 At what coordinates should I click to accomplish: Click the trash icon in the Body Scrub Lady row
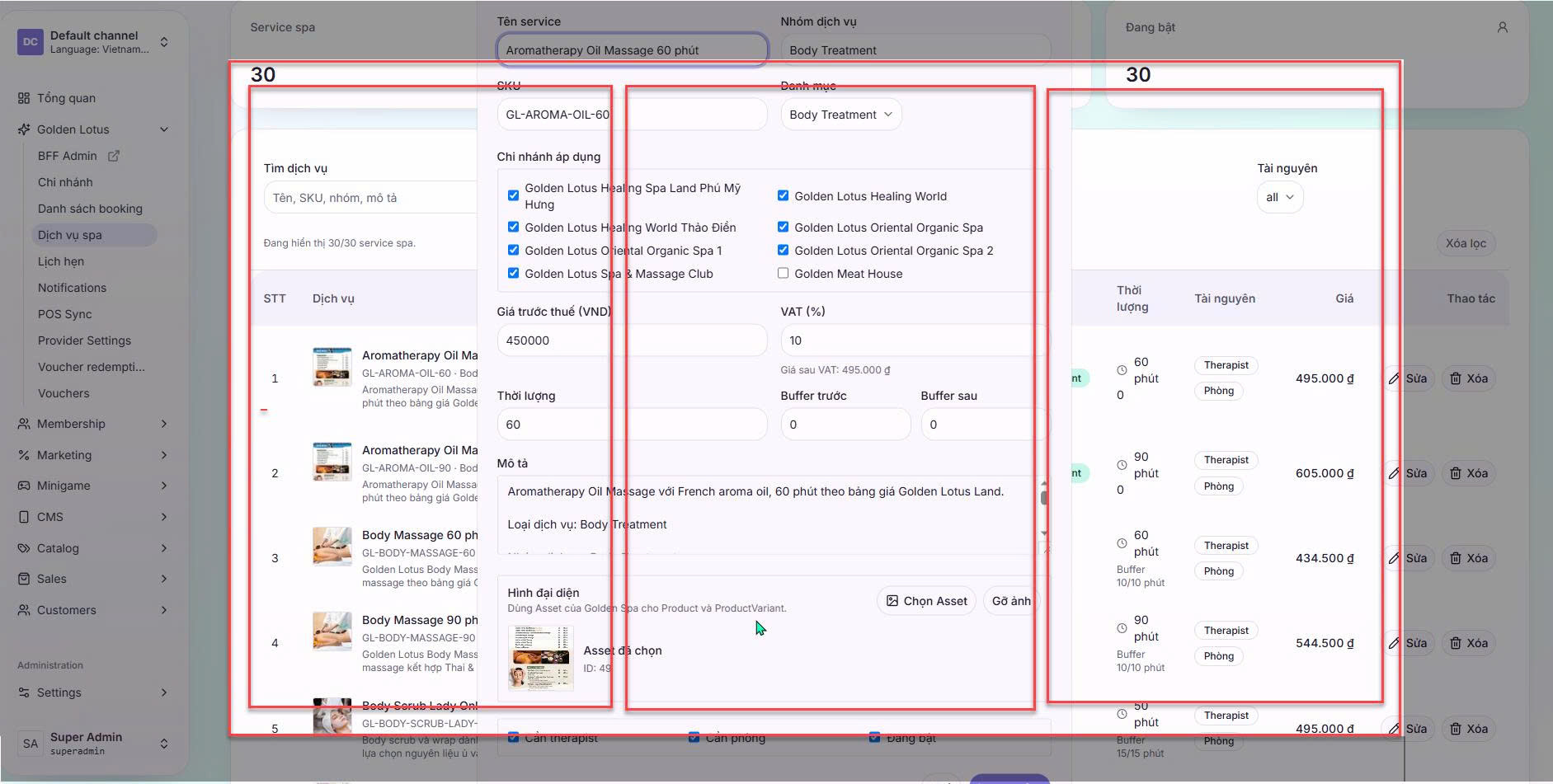[1456, 729]
